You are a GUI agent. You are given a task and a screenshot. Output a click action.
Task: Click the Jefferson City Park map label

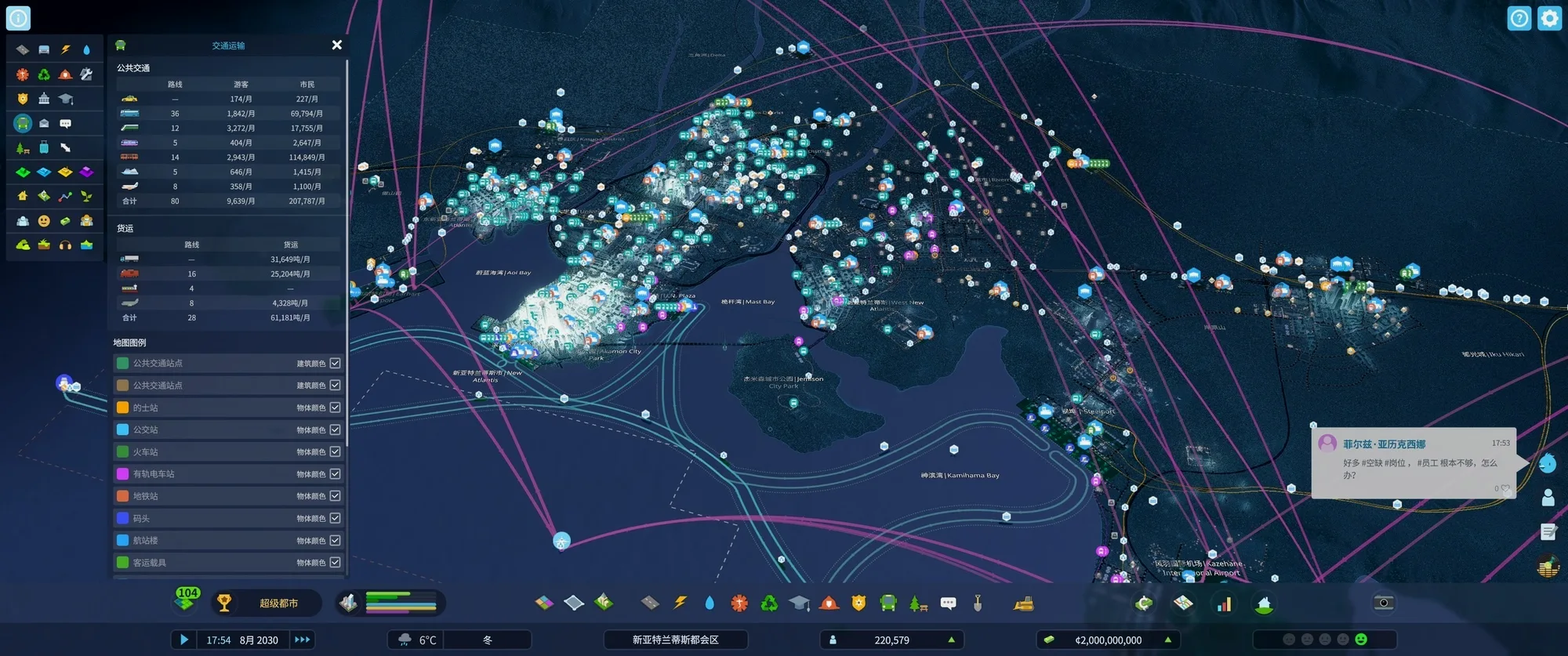pyautogui.click(x=784, y=382)
